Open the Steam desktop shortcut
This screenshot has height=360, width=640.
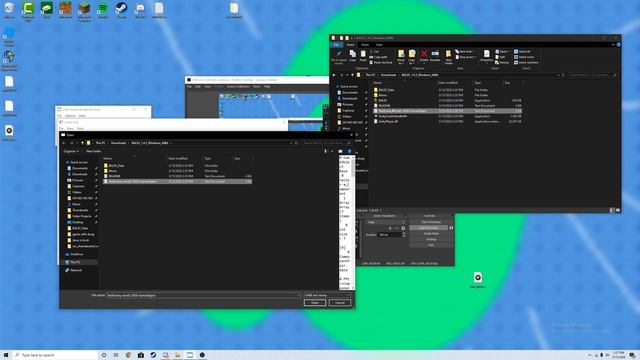[x=121, y=9]
